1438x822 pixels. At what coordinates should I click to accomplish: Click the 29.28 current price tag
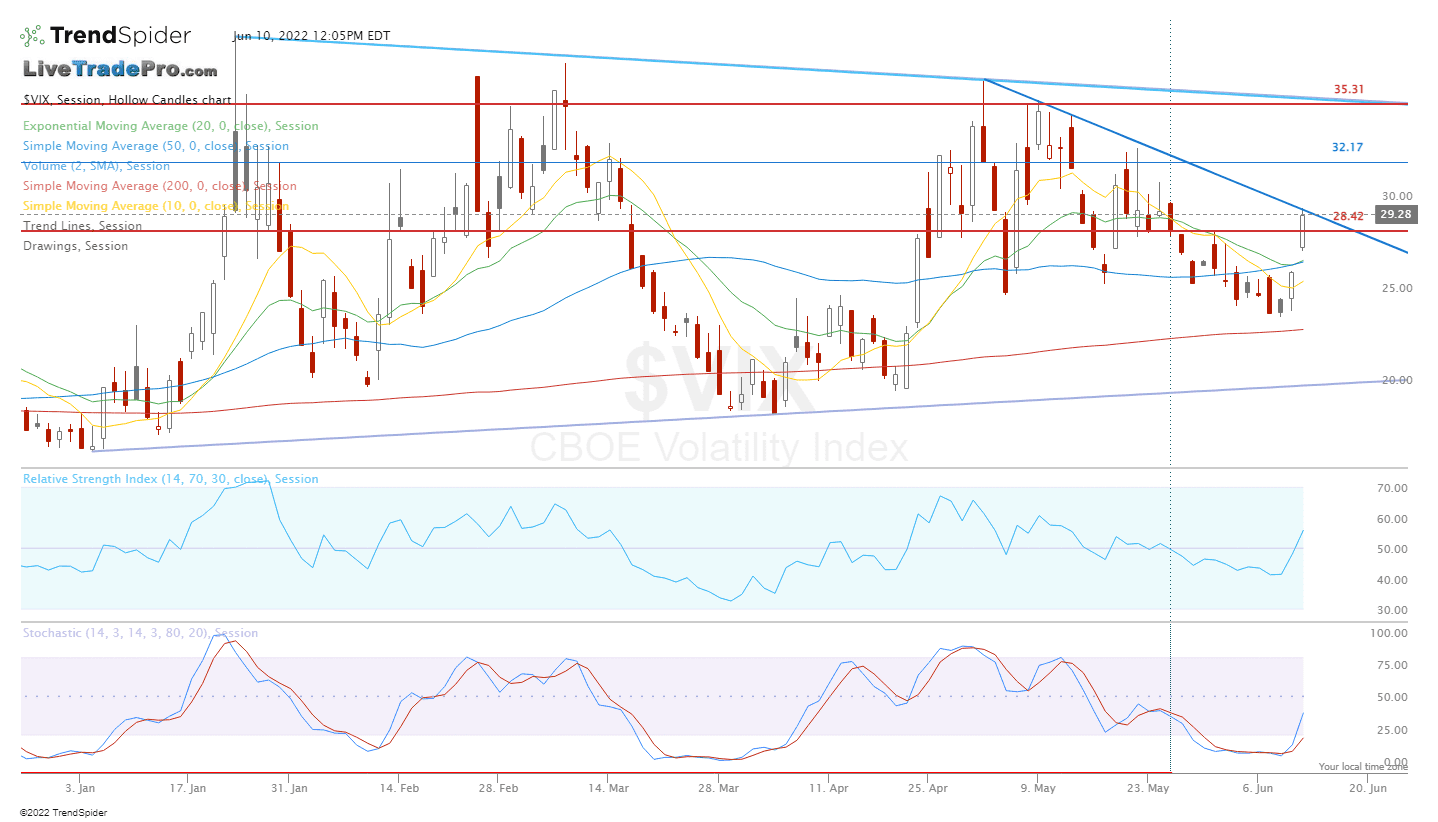(x=1397, y=214)
